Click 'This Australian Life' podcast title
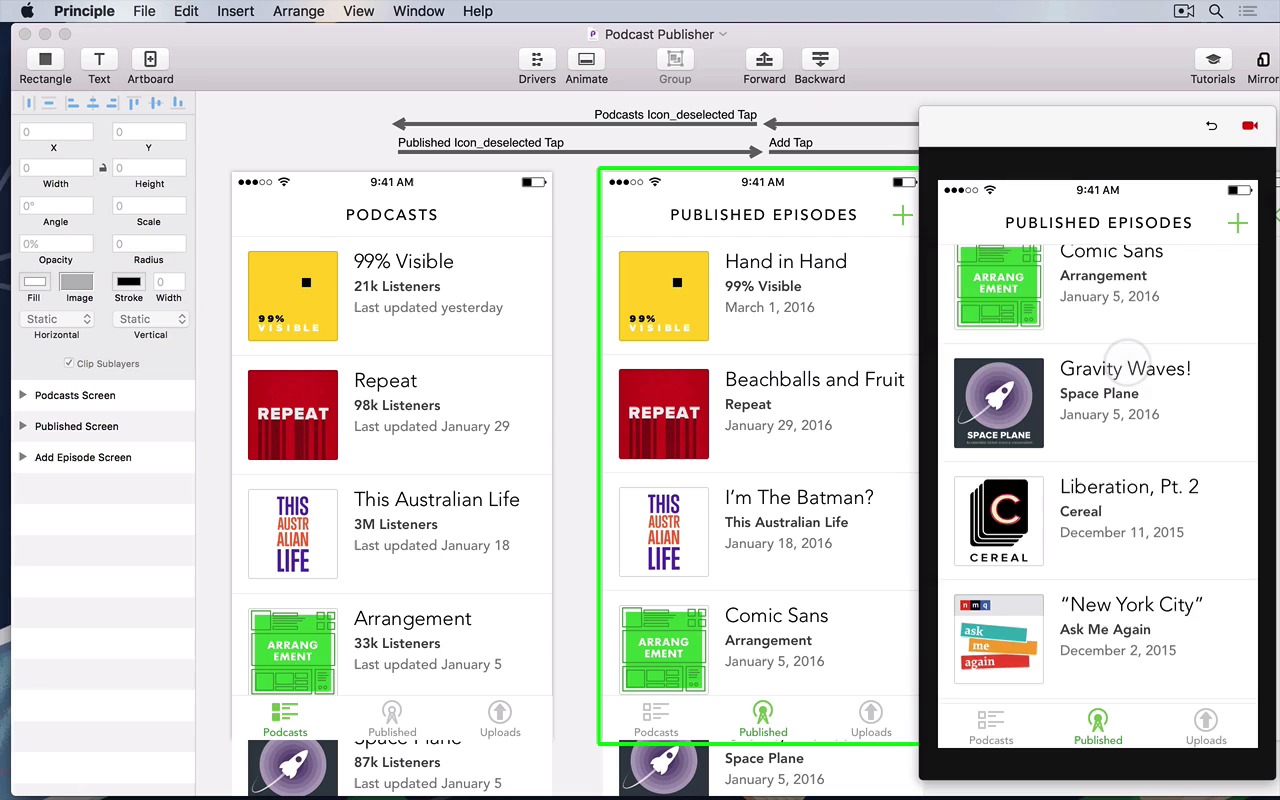Image resolution: width=1280 pixels, height=800 pixels. point(436,500)
